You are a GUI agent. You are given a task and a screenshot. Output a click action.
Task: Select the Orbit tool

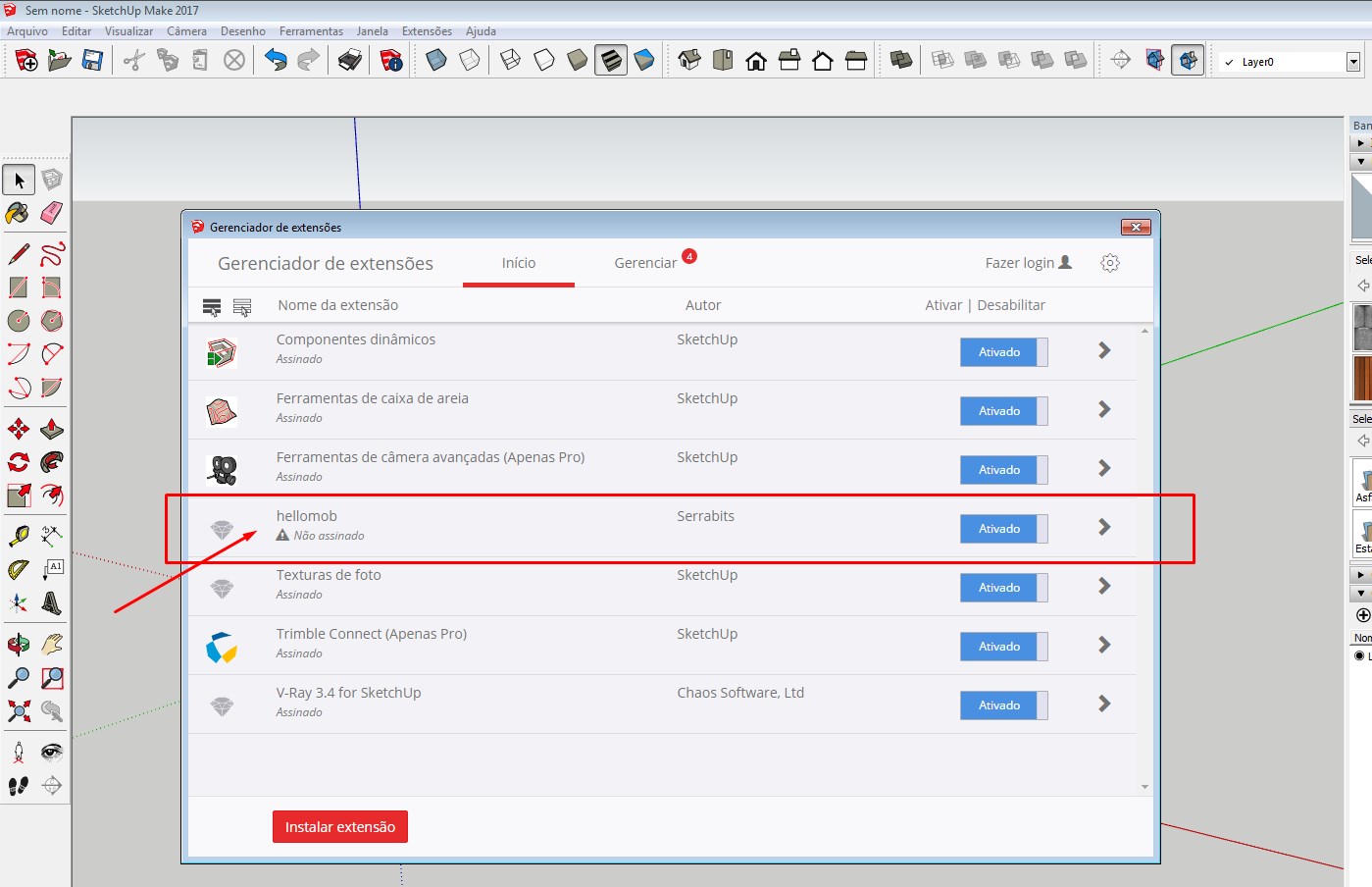click(x=19, y=645)
